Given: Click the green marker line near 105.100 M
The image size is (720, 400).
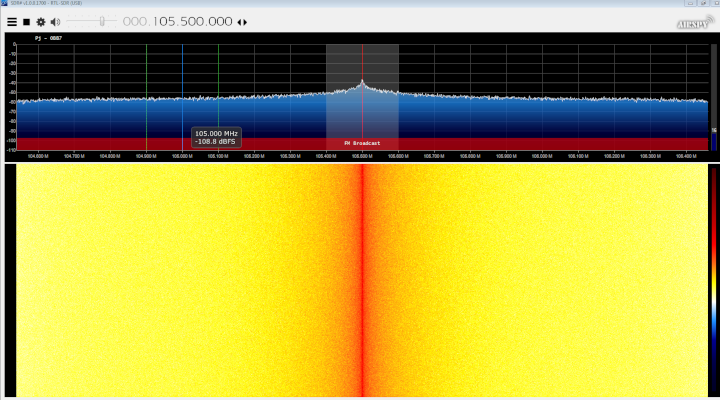Looking at the screenshot, I should point(218,96).
